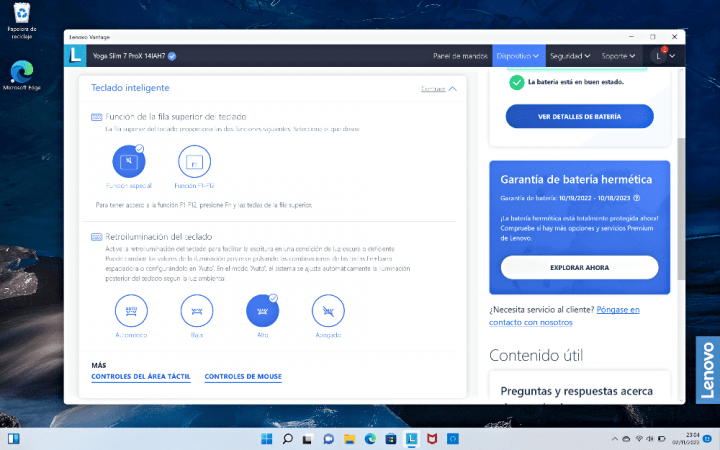Screen dimensions: 720x450
Task: Open Task View in the taskbar
Action: click(307, 439)
